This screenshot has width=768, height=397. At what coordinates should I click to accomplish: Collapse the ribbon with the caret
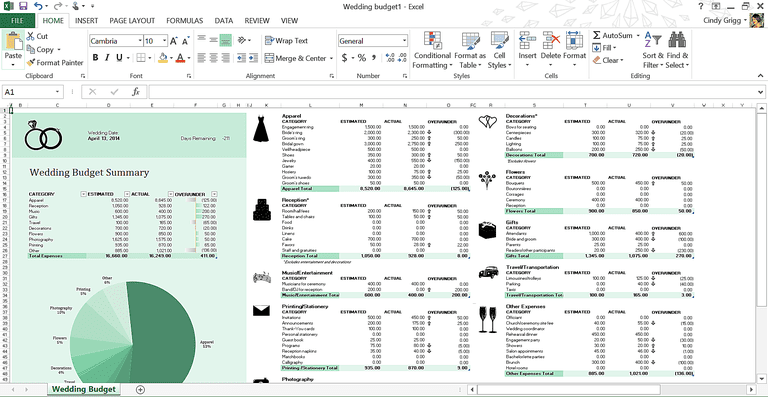pos(760,75)
